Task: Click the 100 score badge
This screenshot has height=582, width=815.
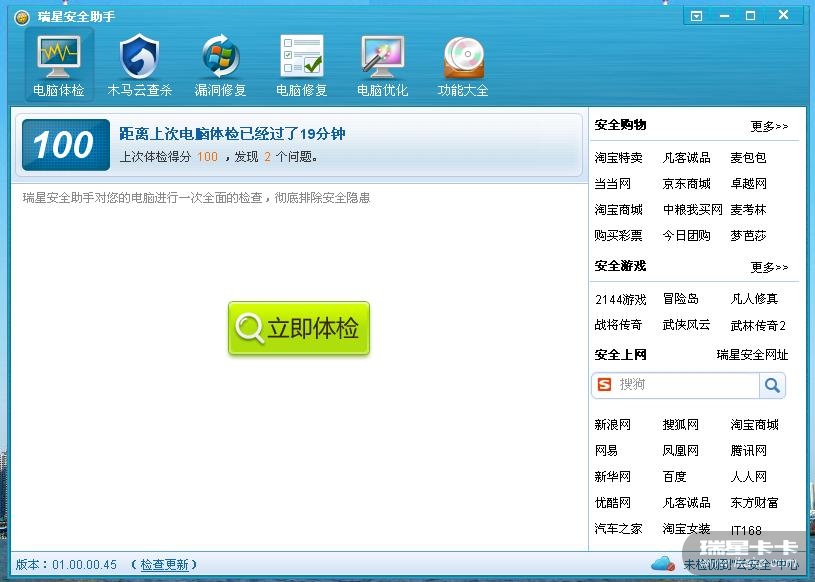Action: [66, 145]
